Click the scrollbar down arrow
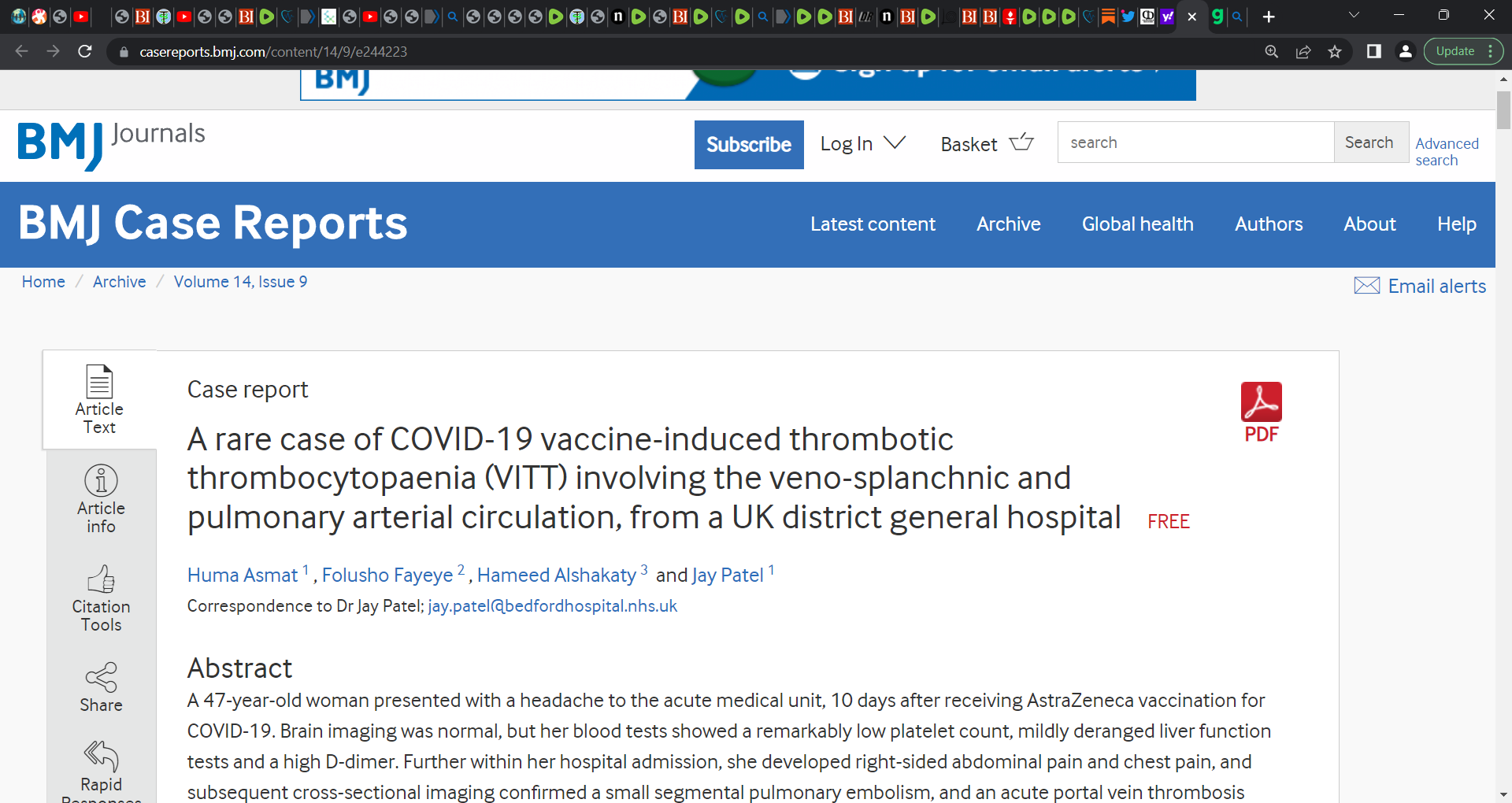The image size is (1512, 803). point(1503,795)
